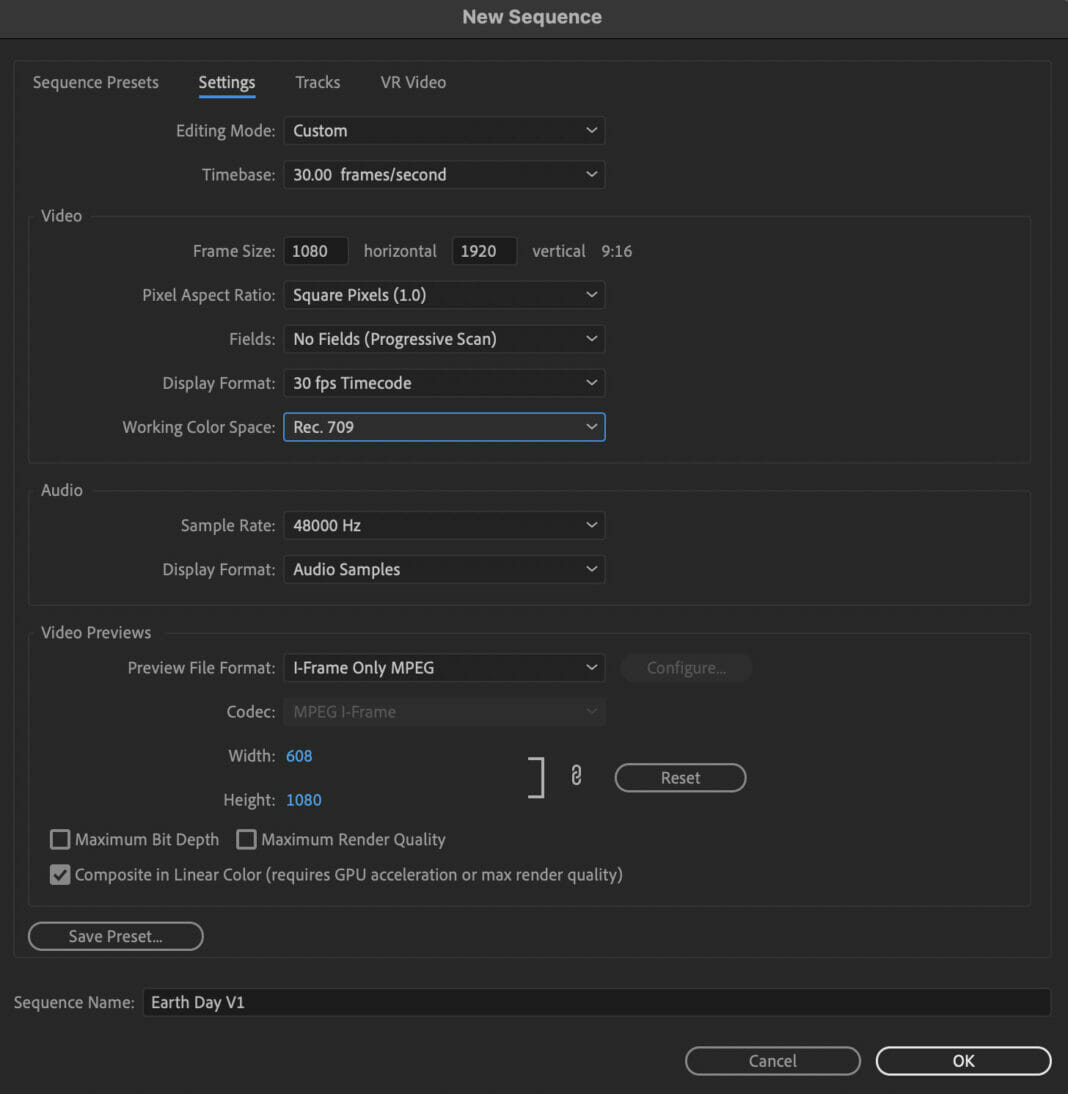Enable Maximum Render Quality
The image size is (1068, 1094).
(246, 839)
